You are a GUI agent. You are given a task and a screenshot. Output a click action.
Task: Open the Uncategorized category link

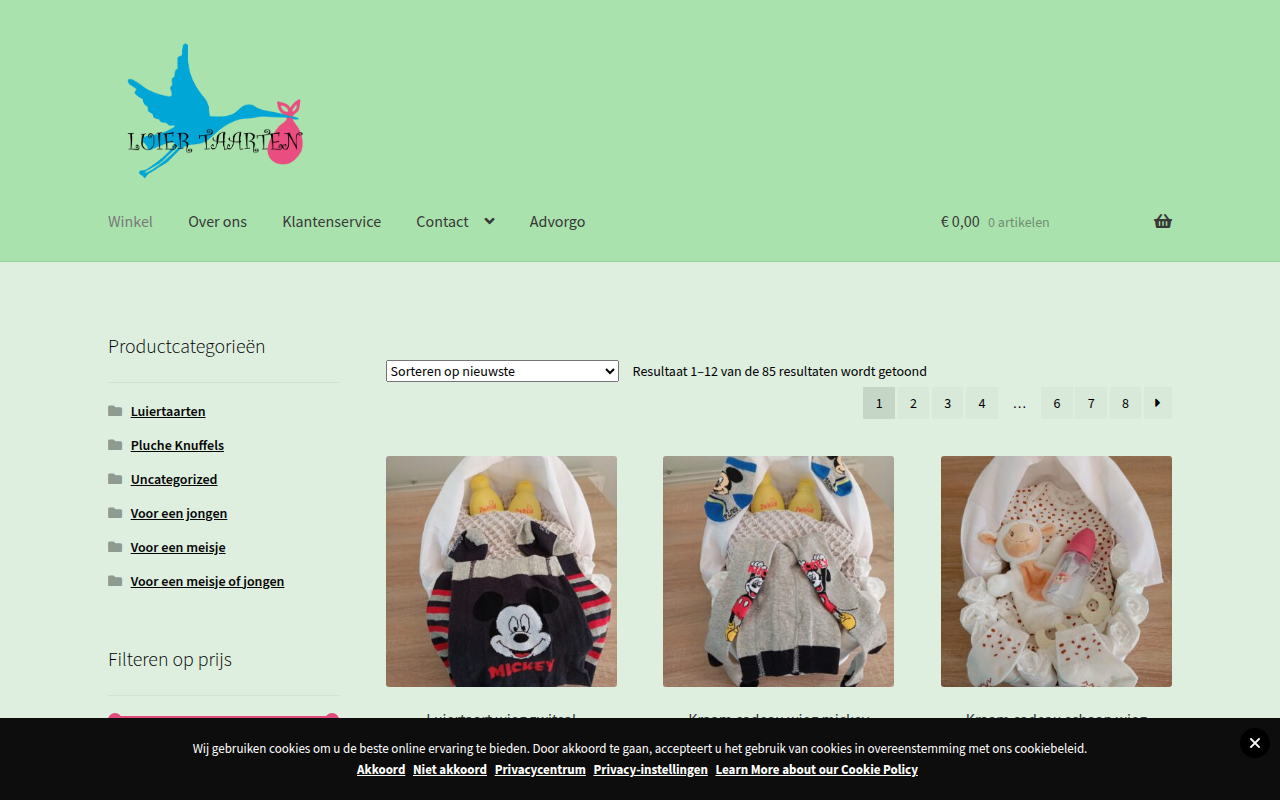[174, 479]
